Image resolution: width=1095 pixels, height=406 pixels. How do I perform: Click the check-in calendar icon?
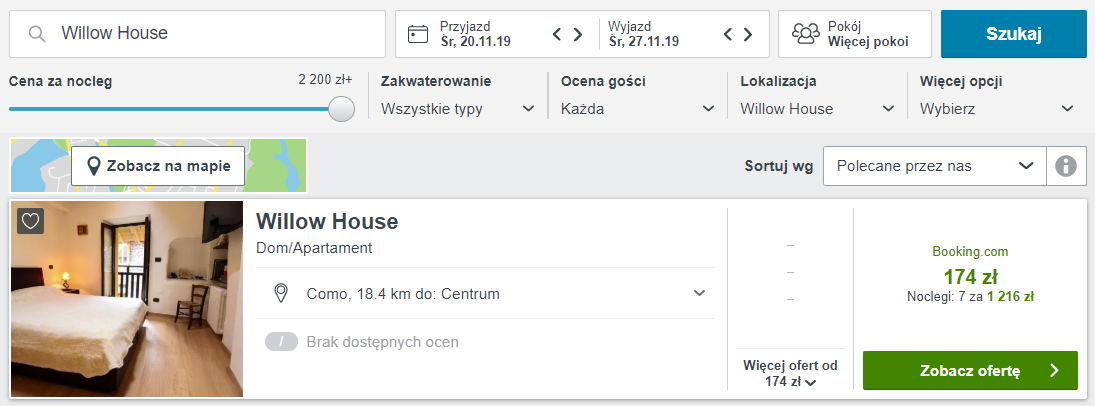[418, 34]
